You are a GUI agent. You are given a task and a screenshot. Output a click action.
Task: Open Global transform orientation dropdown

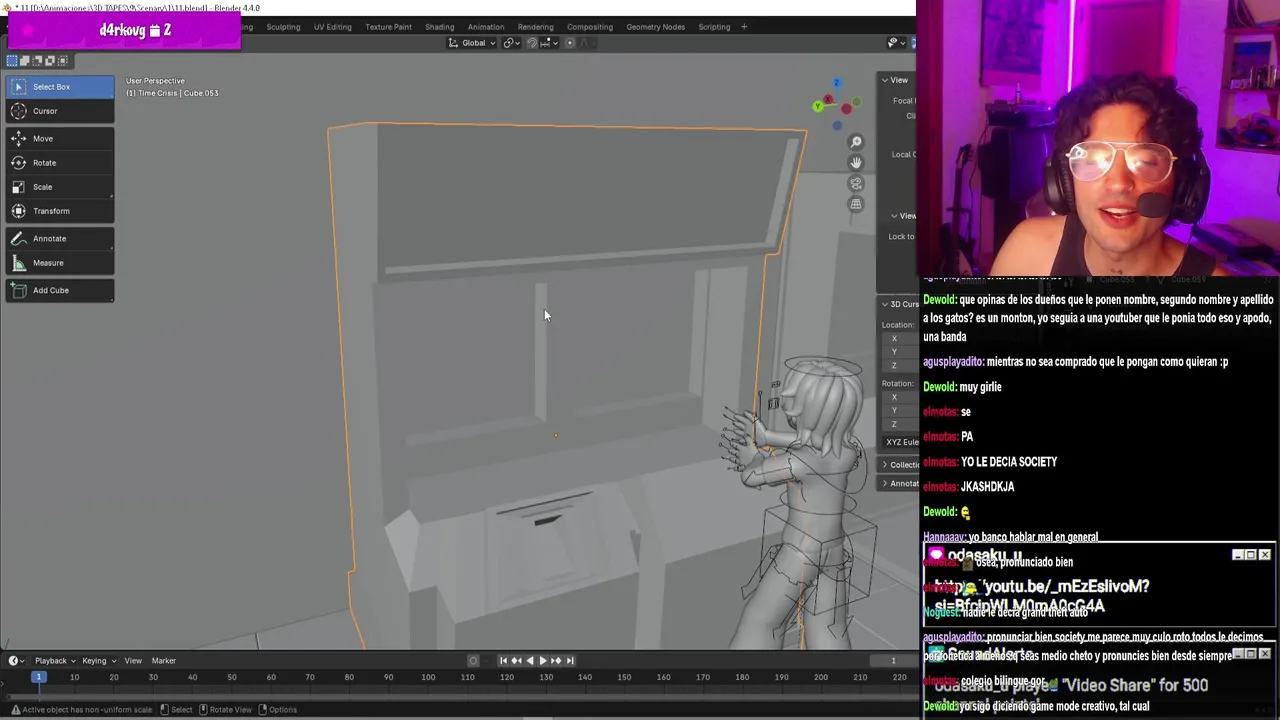(472, 43)
